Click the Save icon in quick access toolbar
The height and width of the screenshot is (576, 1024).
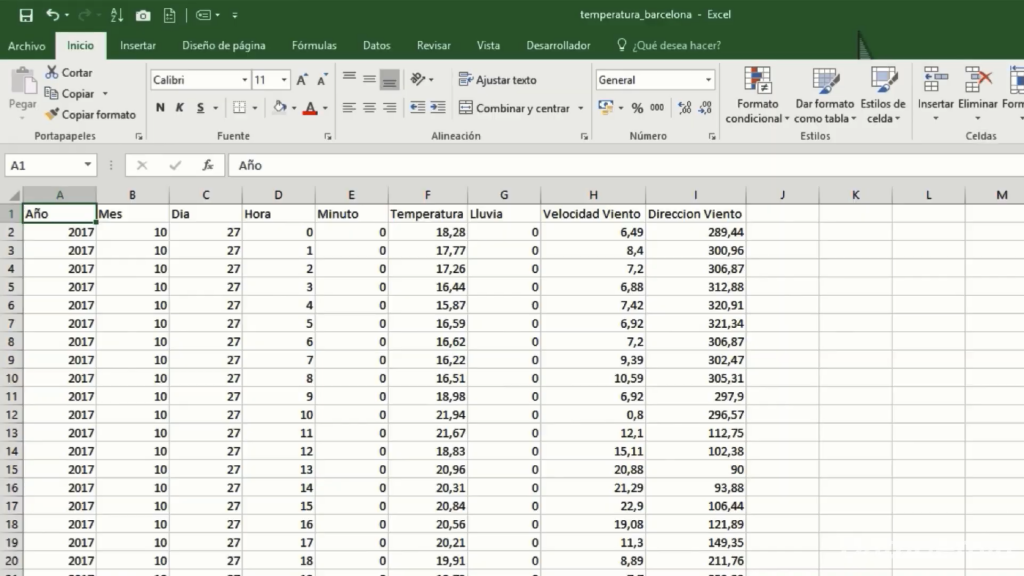[x=26, y=15]
